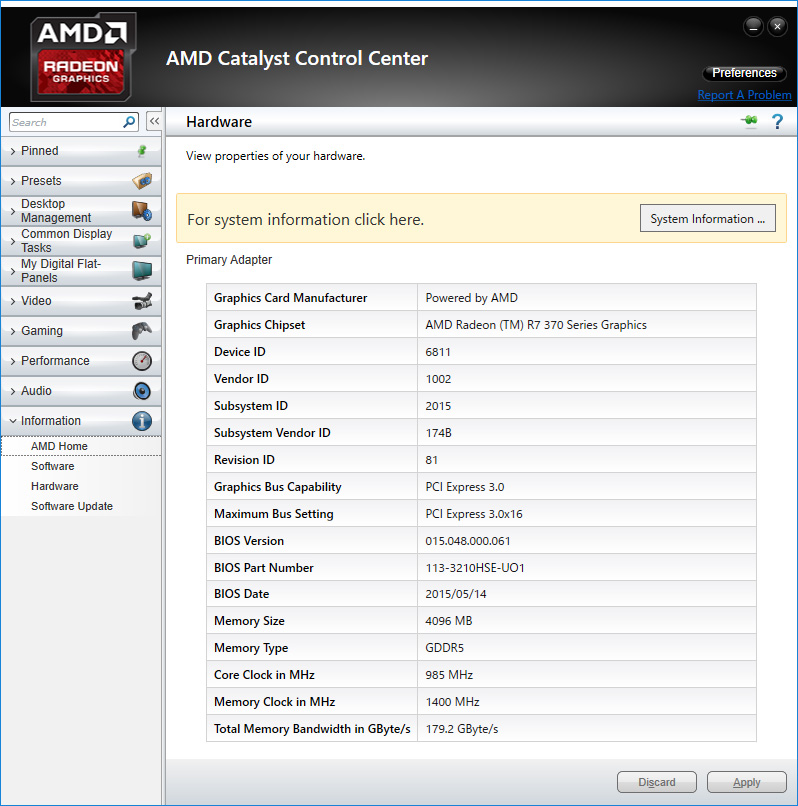This screenshot has height=806, width=798.
Task: Collapse sidebar with double-chevron button
Action: click(154, 122)
